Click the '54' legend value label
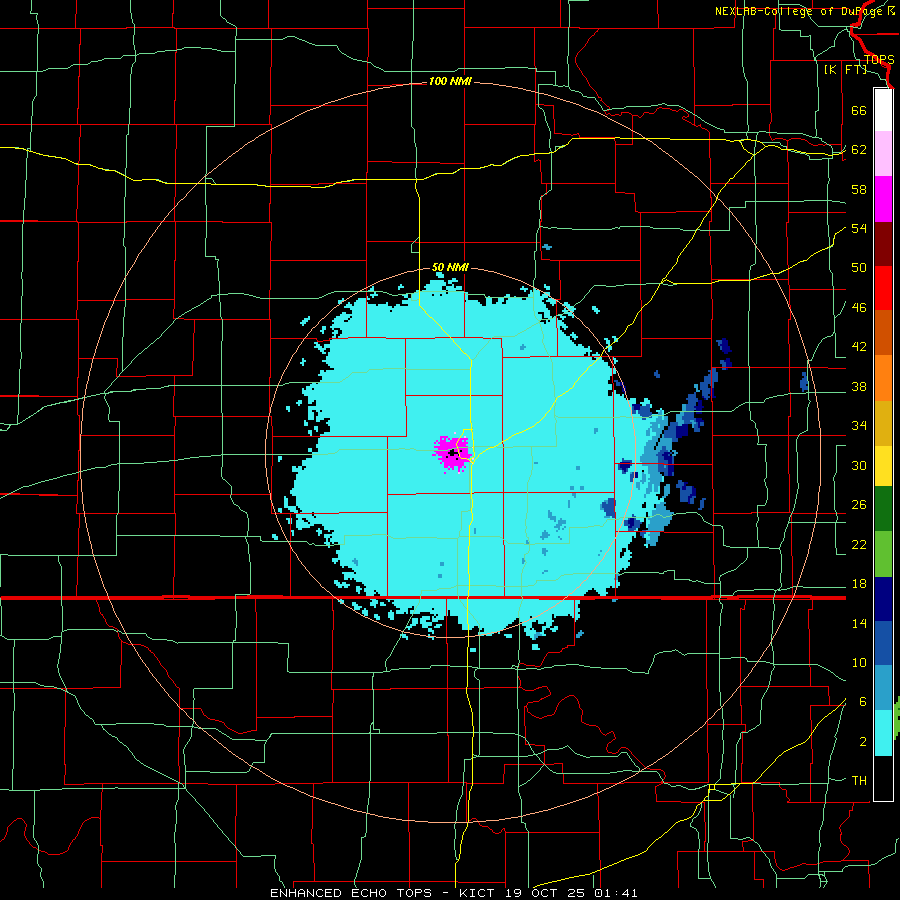 coord(859,228)
